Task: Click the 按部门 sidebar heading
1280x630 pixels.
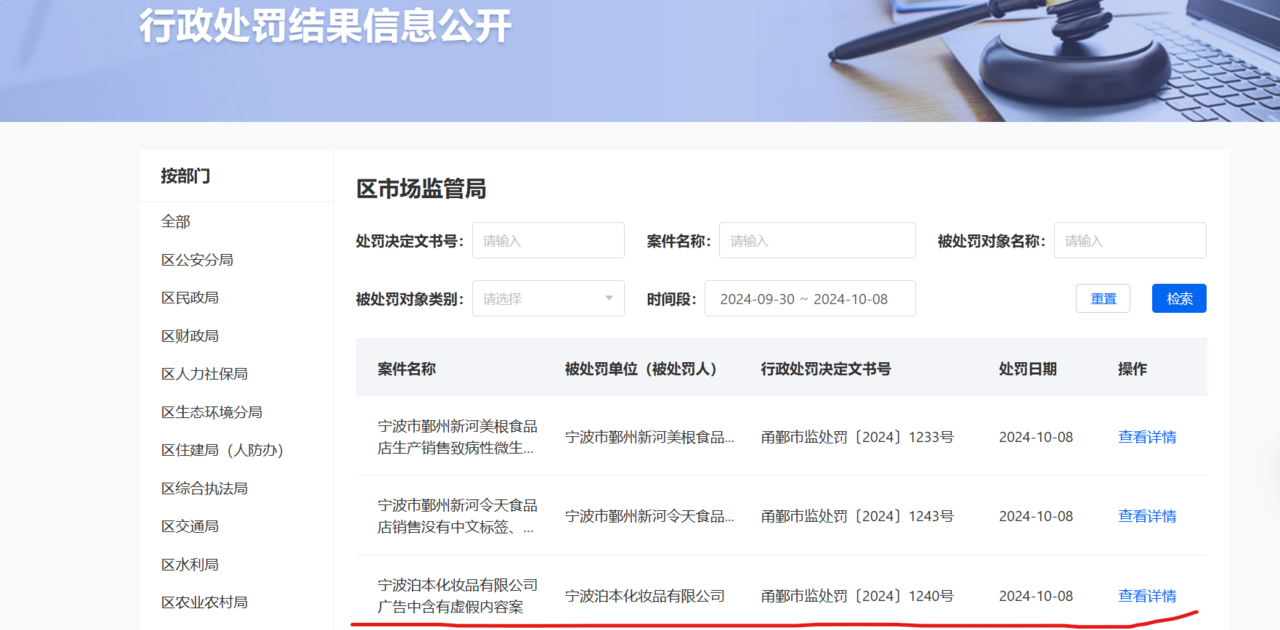Action: 186,176
